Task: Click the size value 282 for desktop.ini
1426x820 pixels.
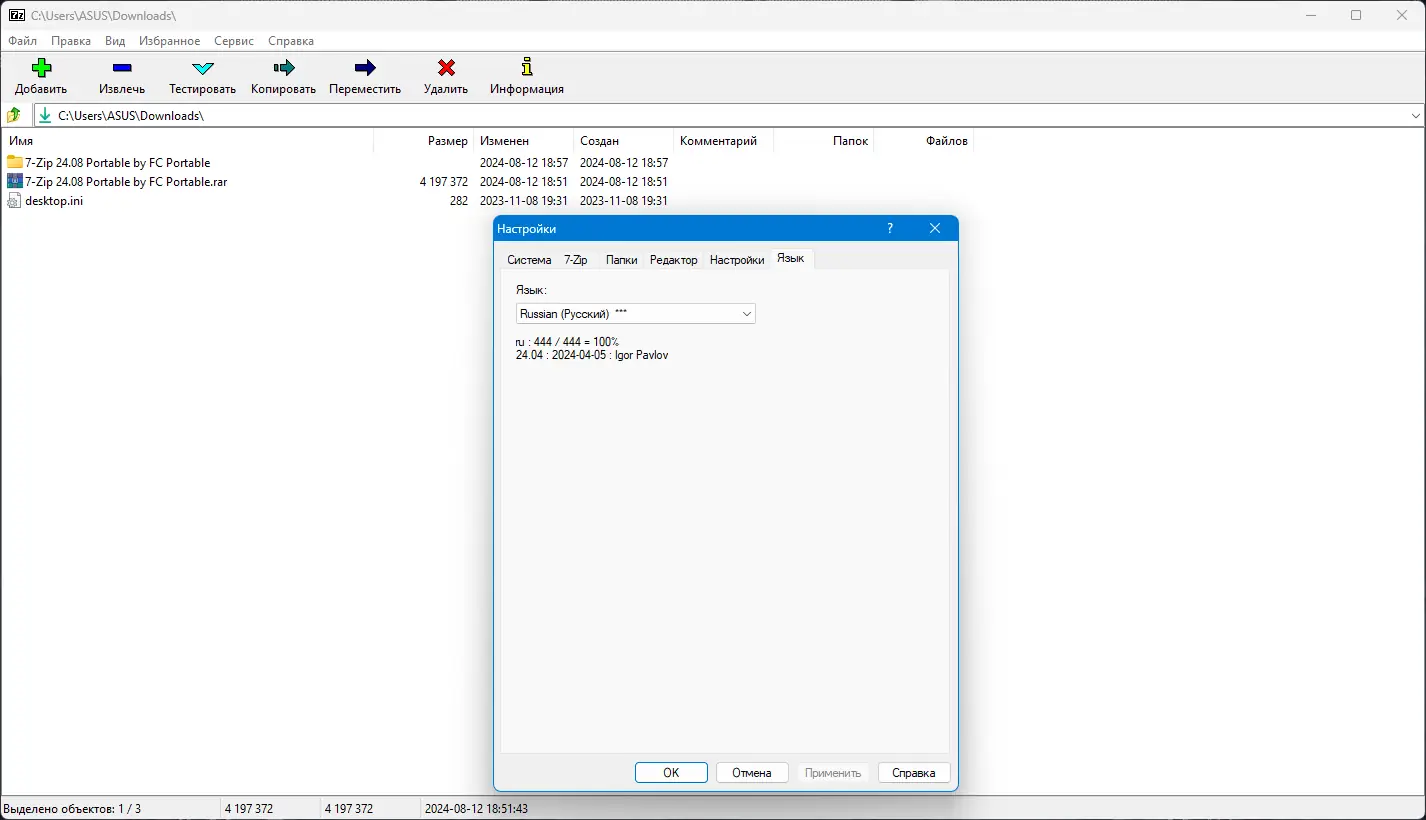Action: pyautogui.click(x=459, y=201)
